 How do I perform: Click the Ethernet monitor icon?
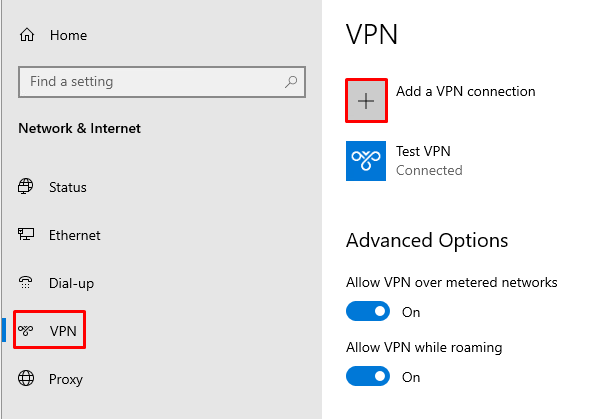[x=27, y=235]
